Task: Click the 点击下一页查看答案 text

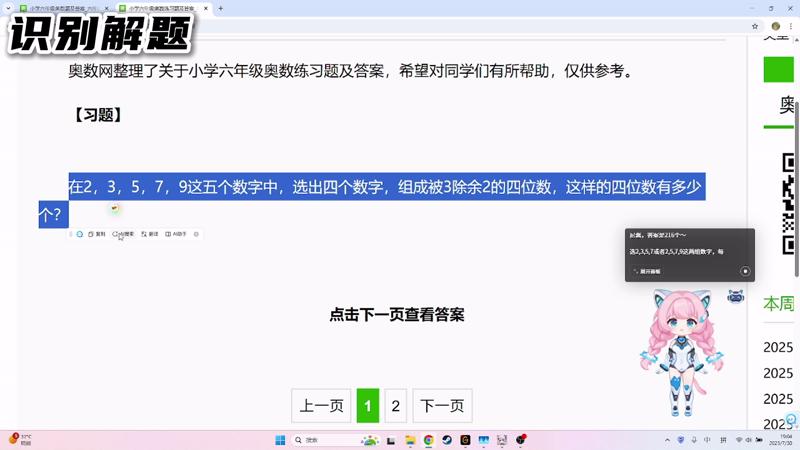Action: click(397, 314)
